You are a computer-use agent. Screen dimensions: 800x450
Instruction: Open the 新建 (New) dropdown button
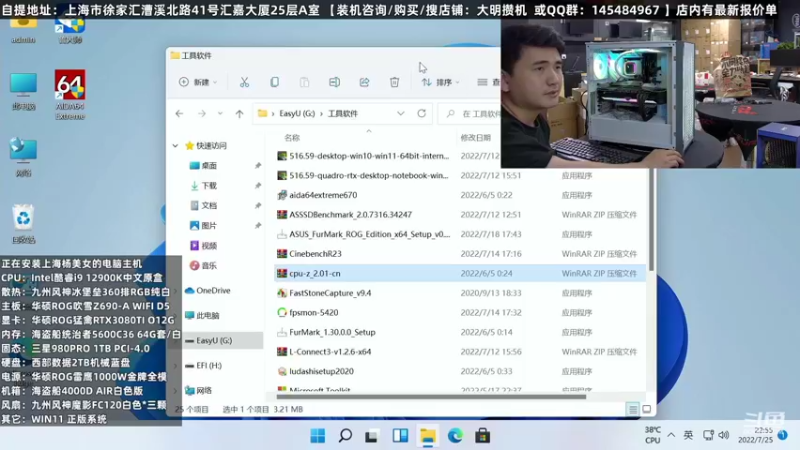click(x=198, y=82)
